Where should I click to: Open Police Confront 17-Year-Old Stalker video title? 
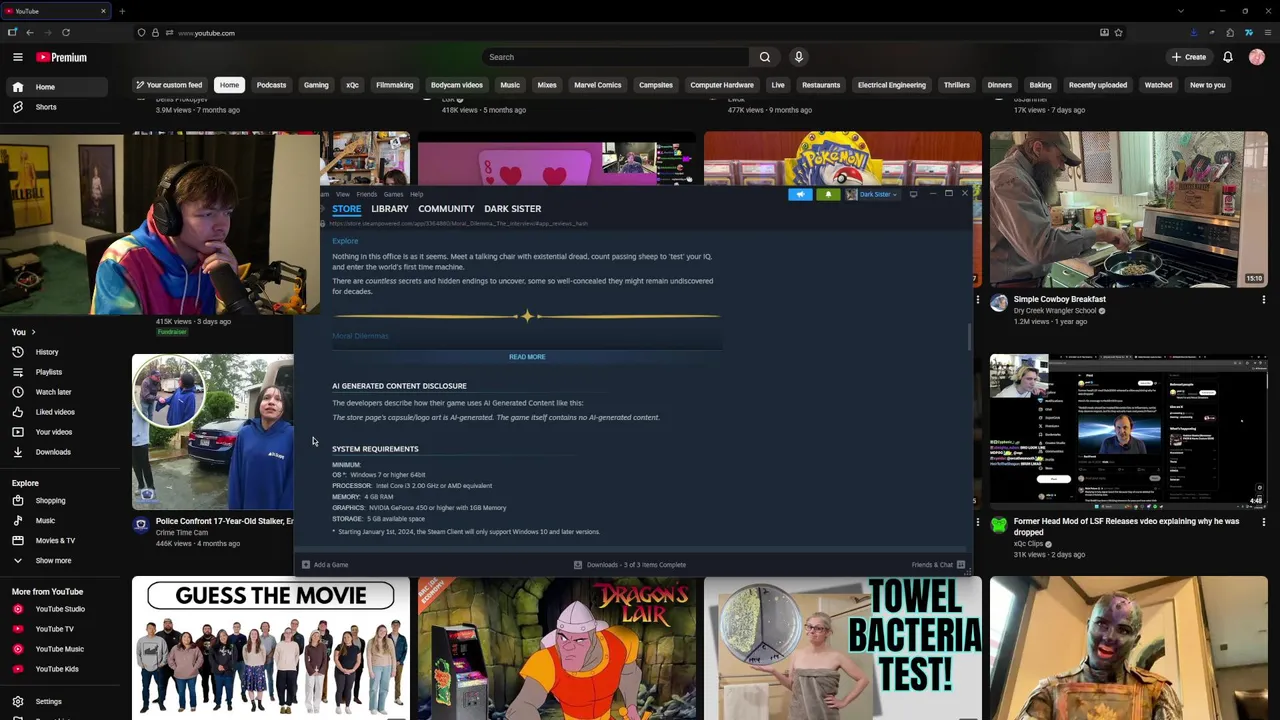point(225,521)
